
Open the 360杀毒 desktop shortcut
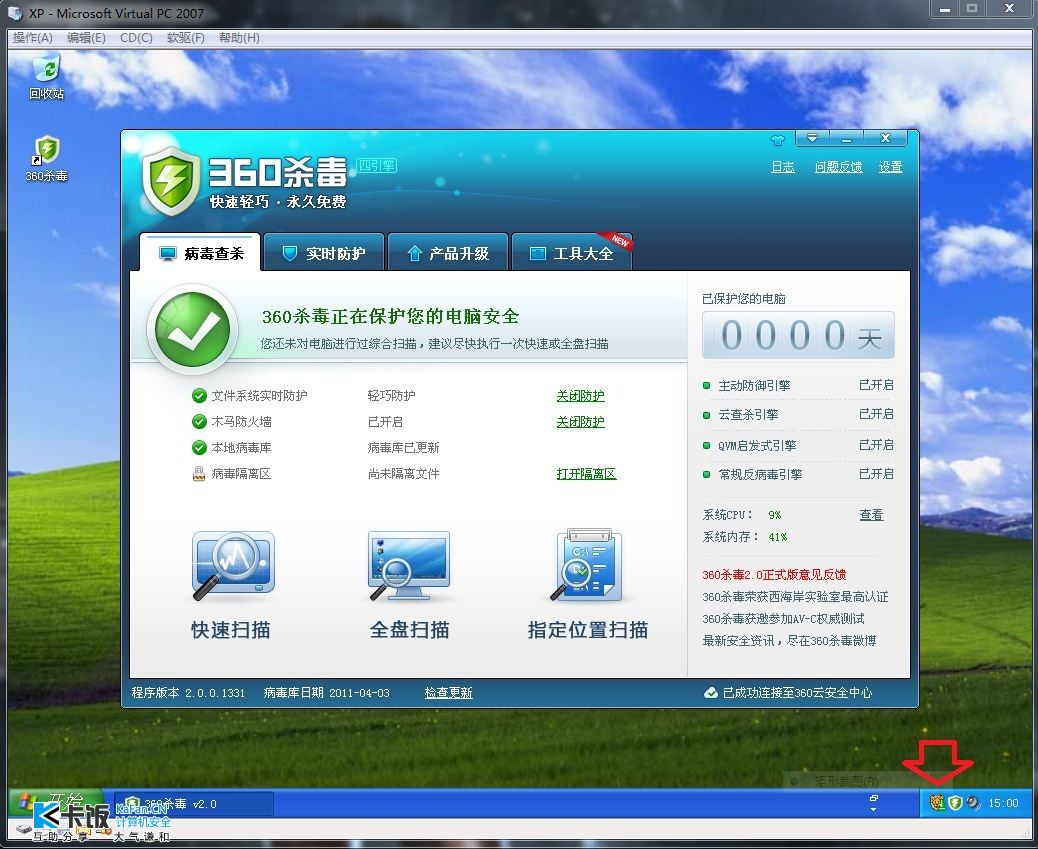(x=46, y=158)
